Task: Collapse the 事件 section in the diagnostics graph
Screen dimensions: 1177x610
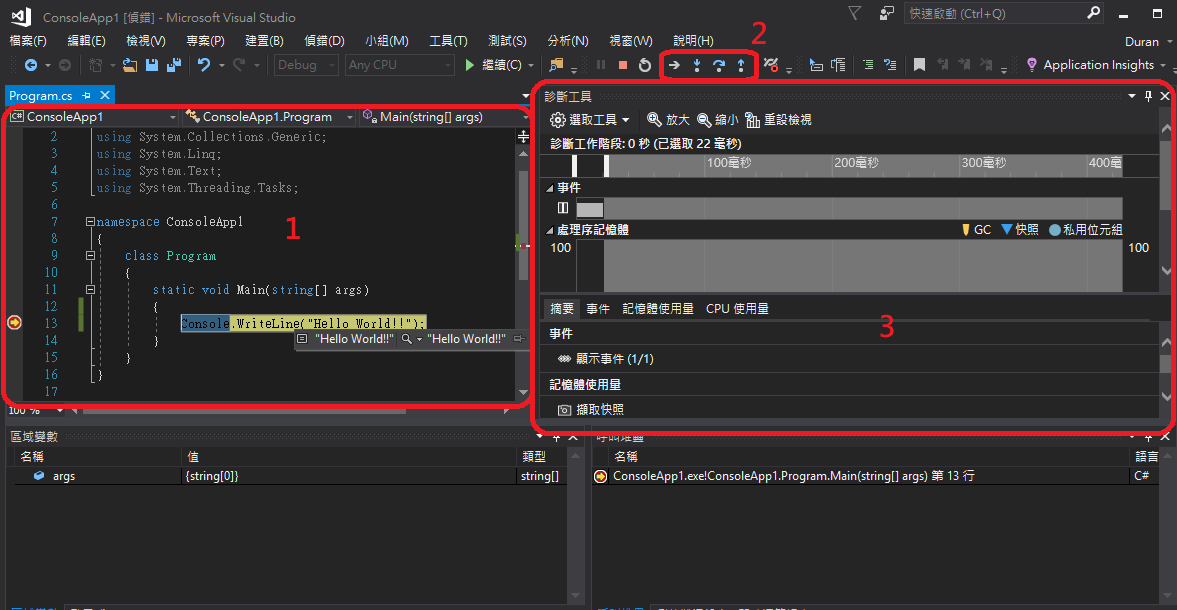Action: 549,188
